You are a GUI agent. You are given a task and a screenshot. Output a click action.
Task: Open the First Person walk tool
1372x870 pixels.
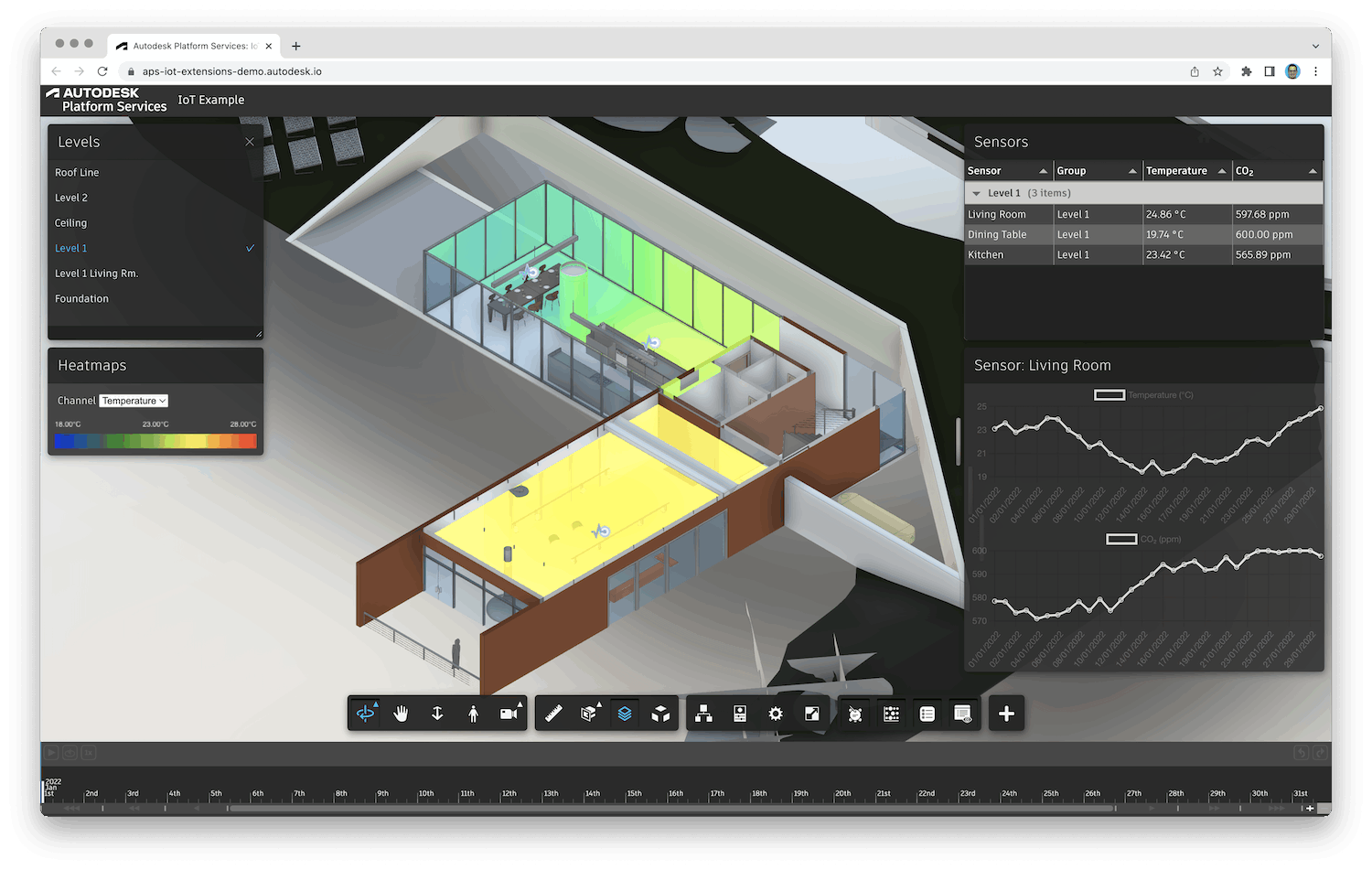[473, 714]
